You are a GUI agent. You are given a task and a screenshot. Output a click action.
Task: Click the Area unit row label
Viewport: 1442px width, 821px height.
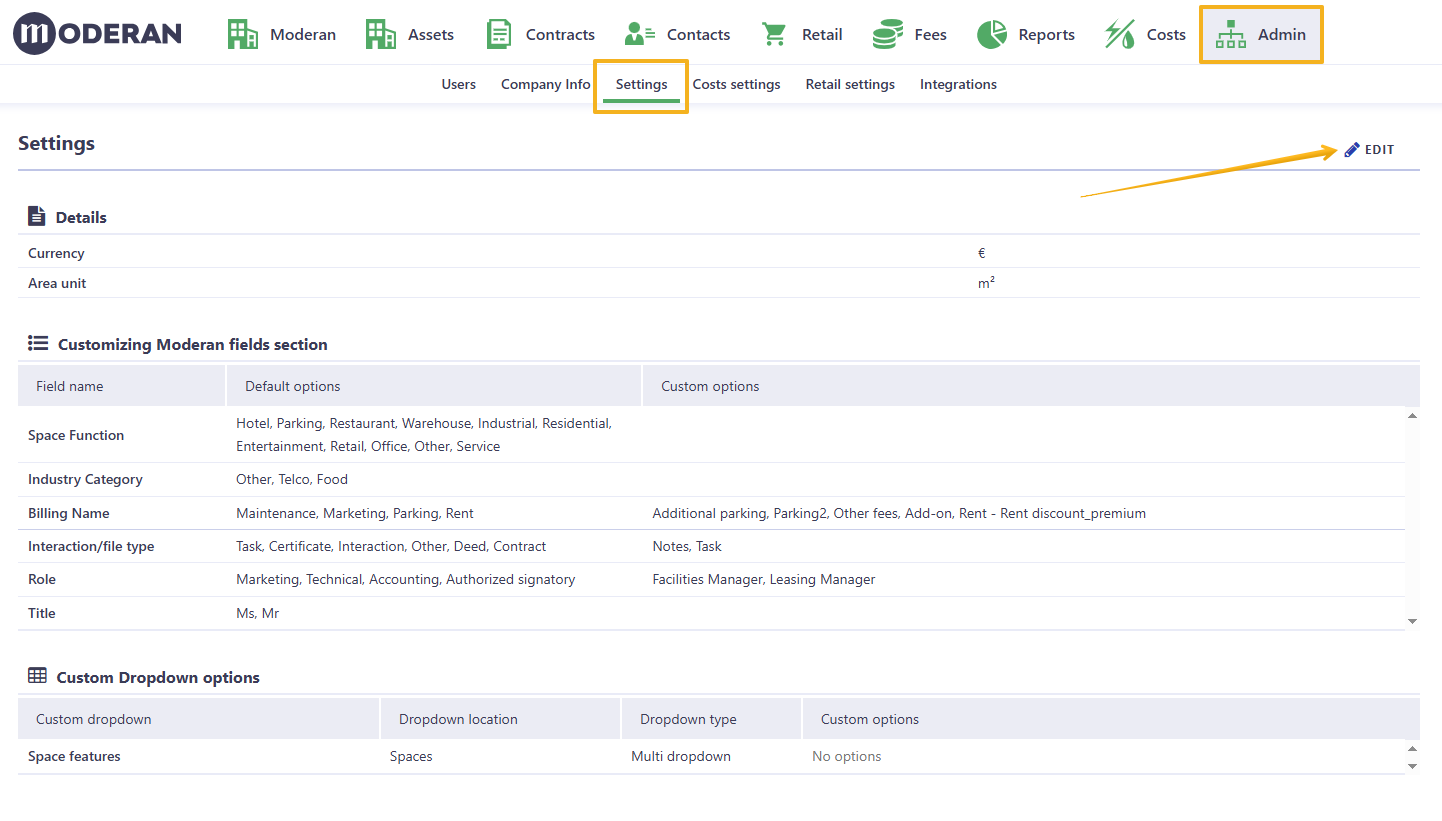[x=57, y=283]
